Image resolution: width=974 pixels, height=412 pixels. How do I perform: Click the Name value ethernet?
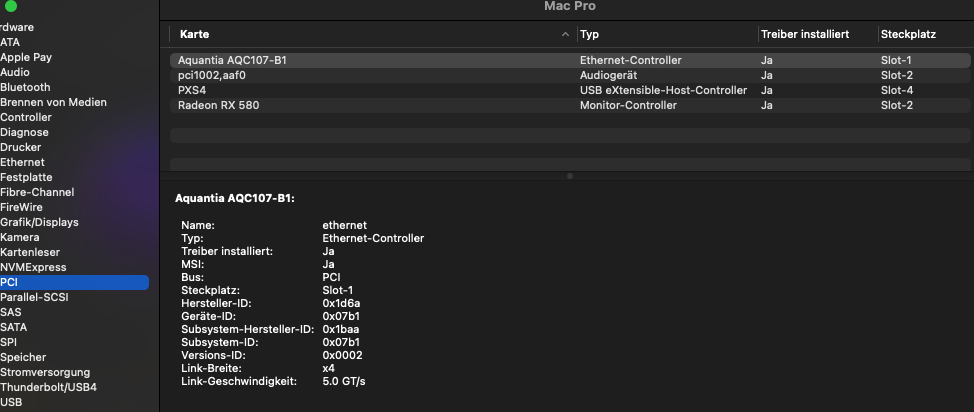[x=345, y=225]
